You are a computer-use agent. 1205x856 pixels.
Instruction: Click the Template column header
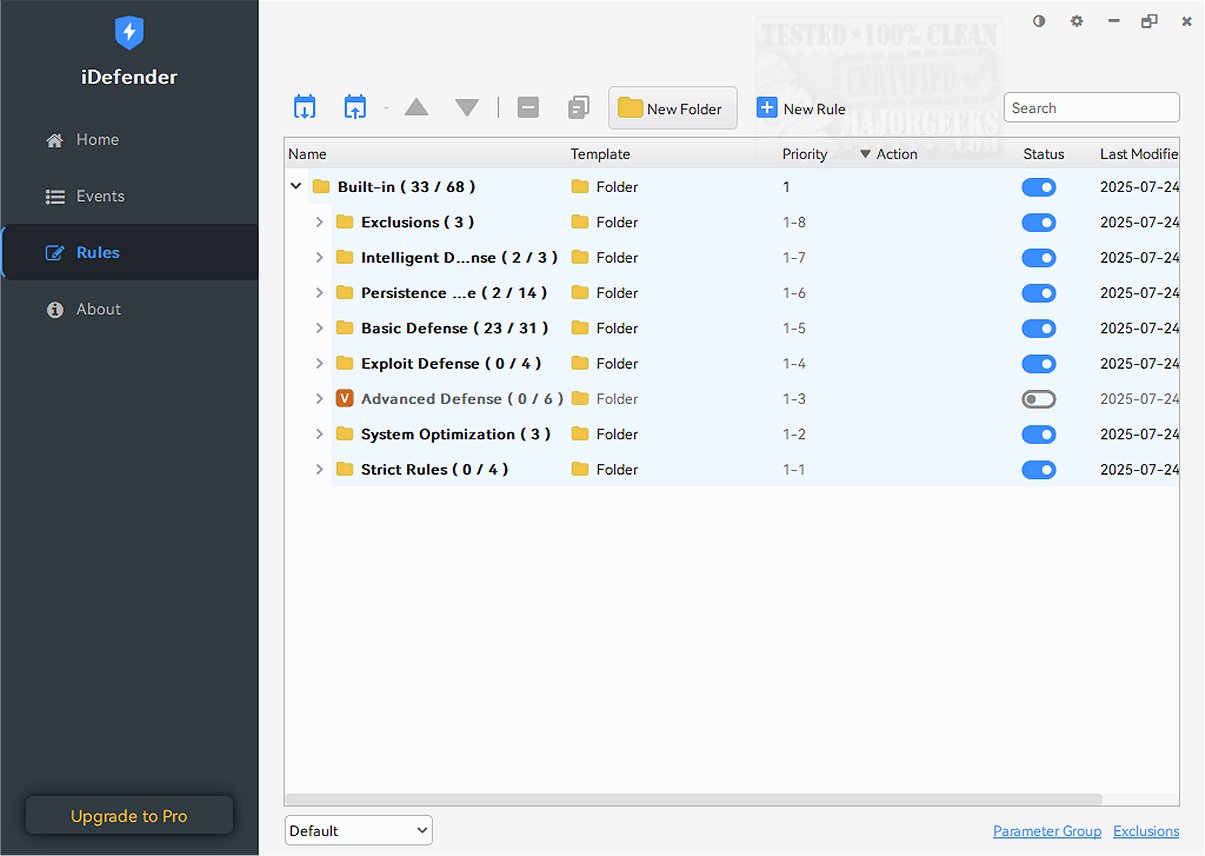click(600, 154)
